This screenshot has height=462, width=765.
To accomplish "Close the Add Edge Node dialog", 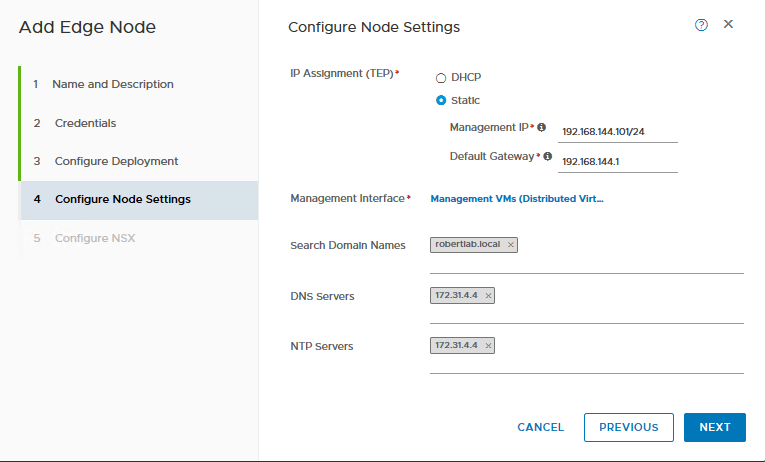I will [728, 24].
